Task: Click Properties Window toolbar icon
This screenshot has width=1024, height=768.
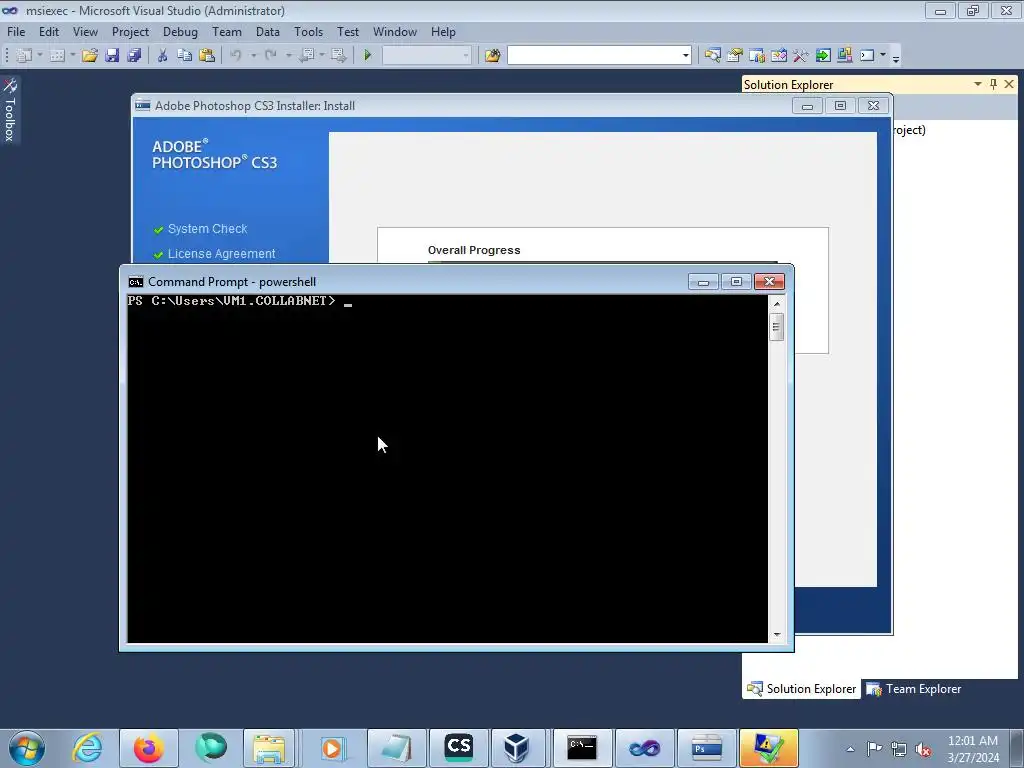Action: 735,56
